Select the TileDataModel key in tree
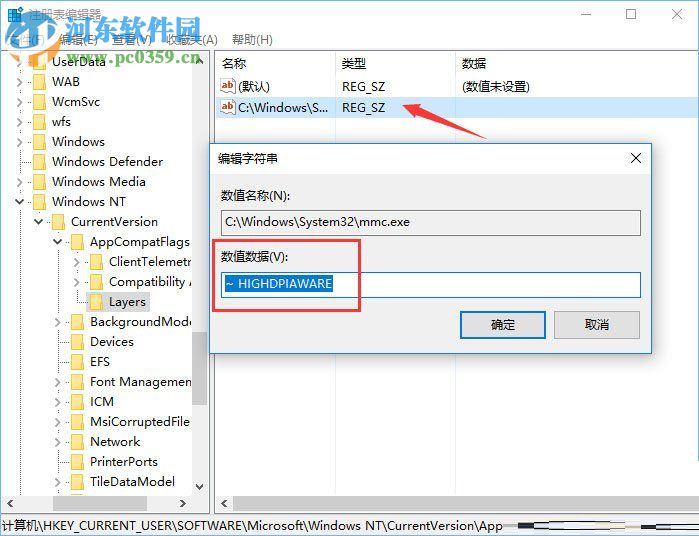The image size is (699, 536). tap(132, 482)
